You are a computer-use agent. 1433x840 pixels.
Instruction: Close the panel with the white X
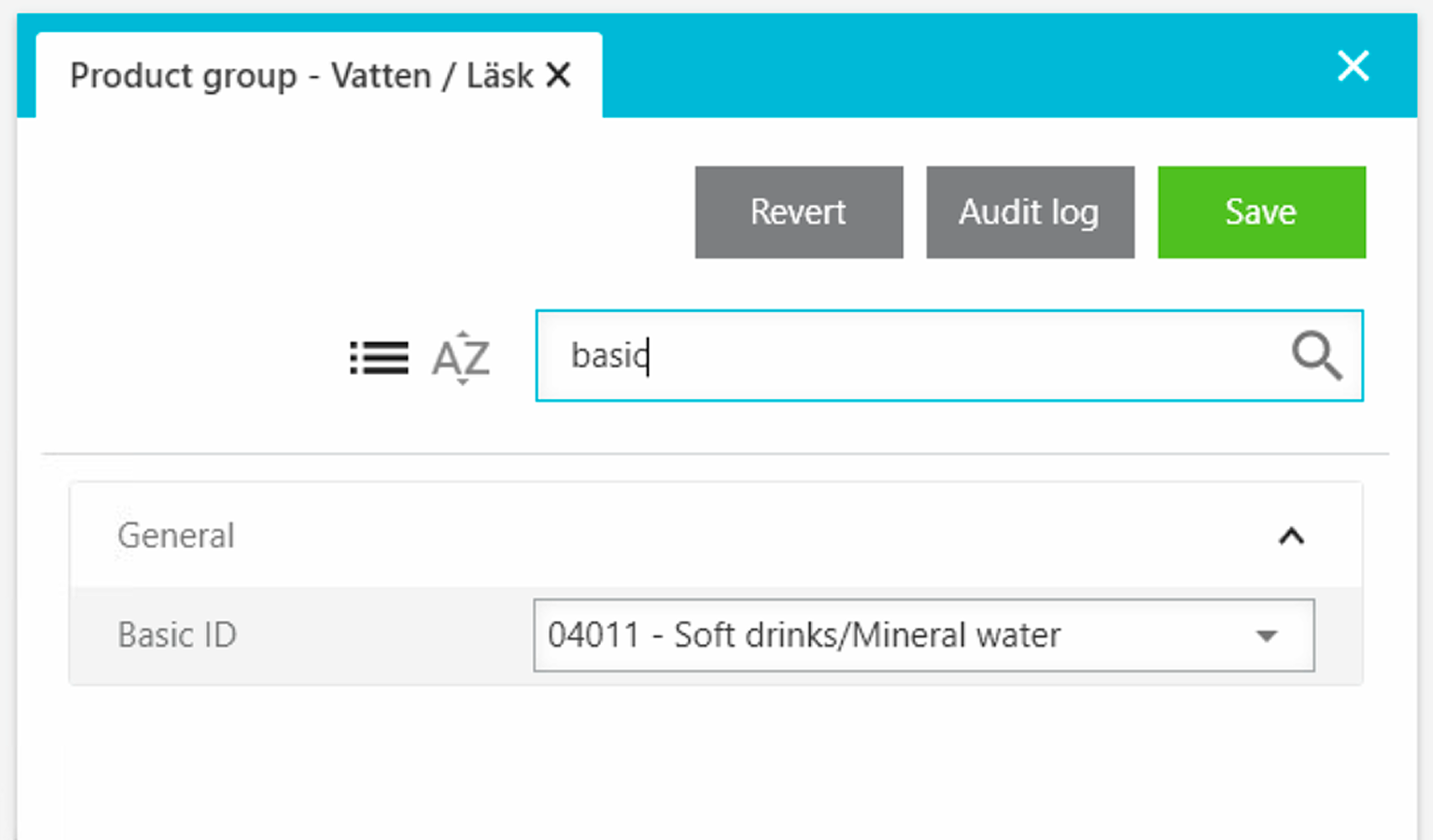click(1353, 66)
